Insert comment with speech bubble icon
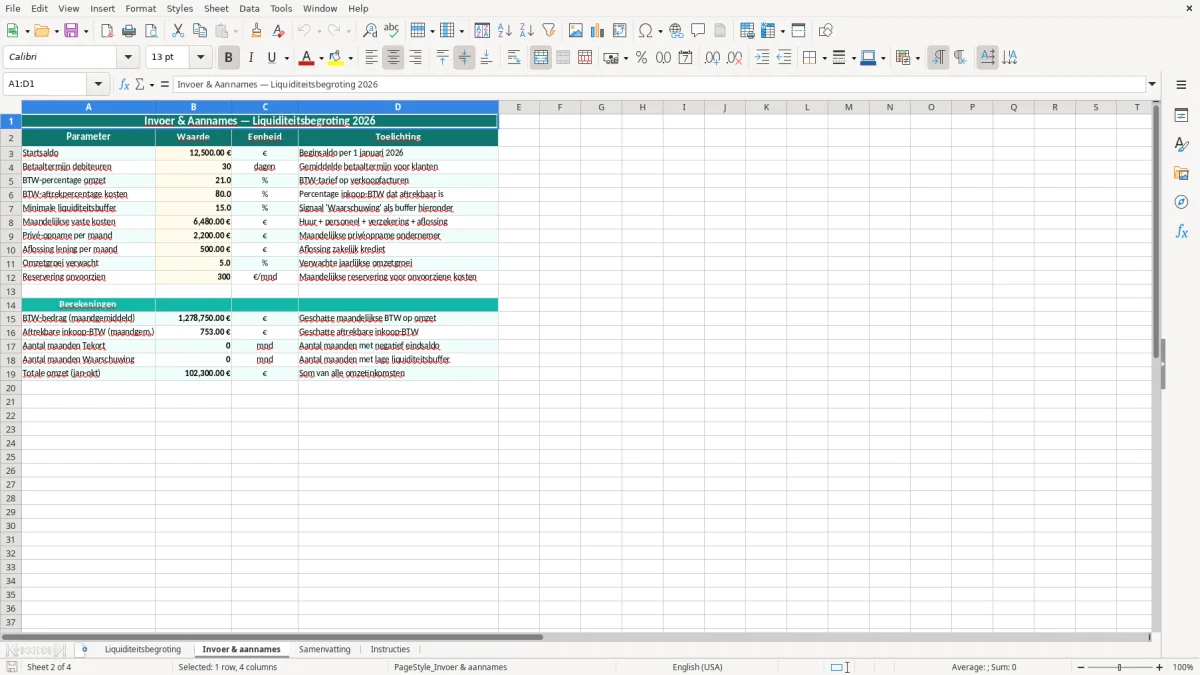The width and height of the screenshot is (1200, 675). click(x=699, y=31)
